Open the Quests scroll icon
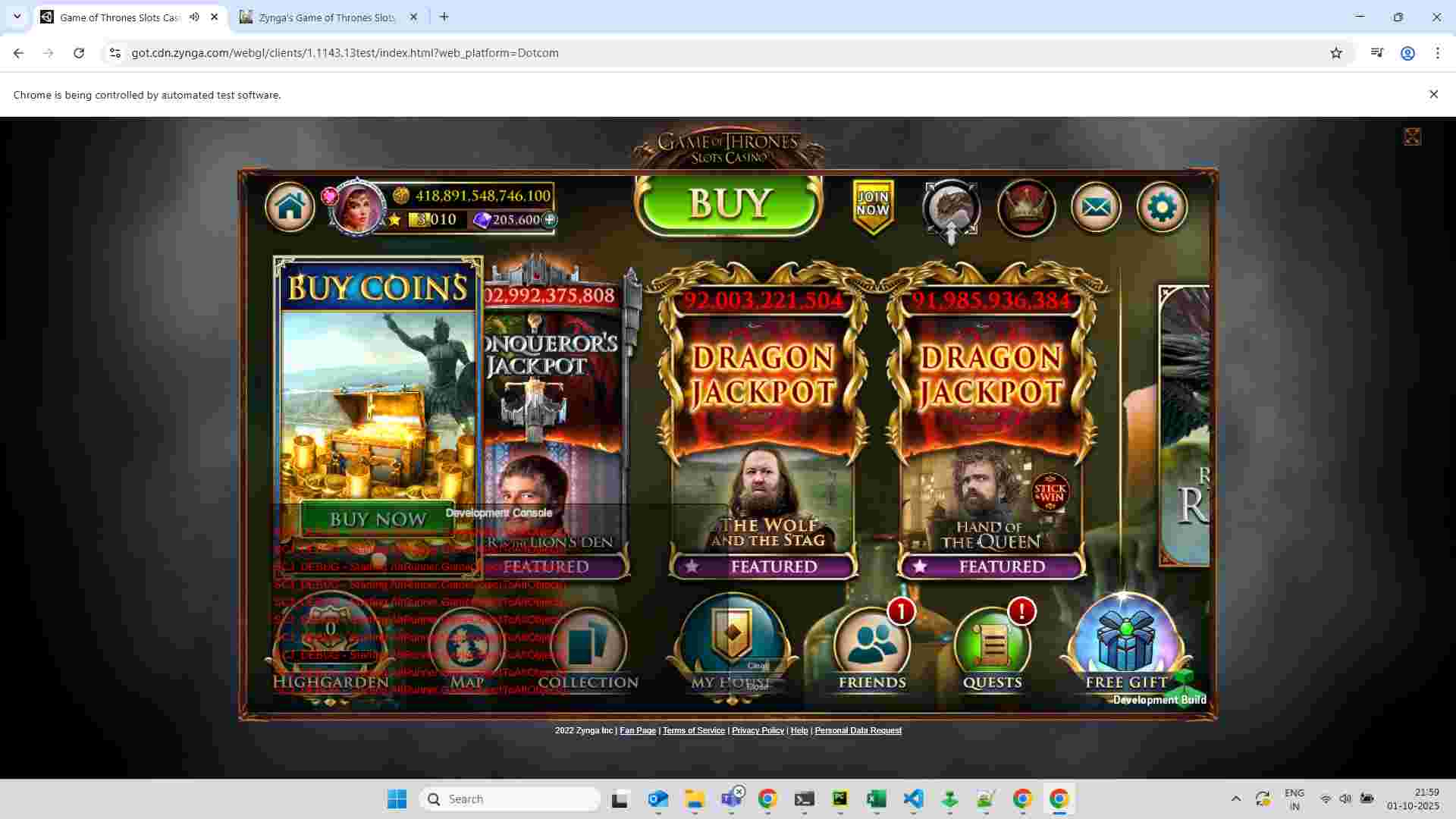 (992, 645)
